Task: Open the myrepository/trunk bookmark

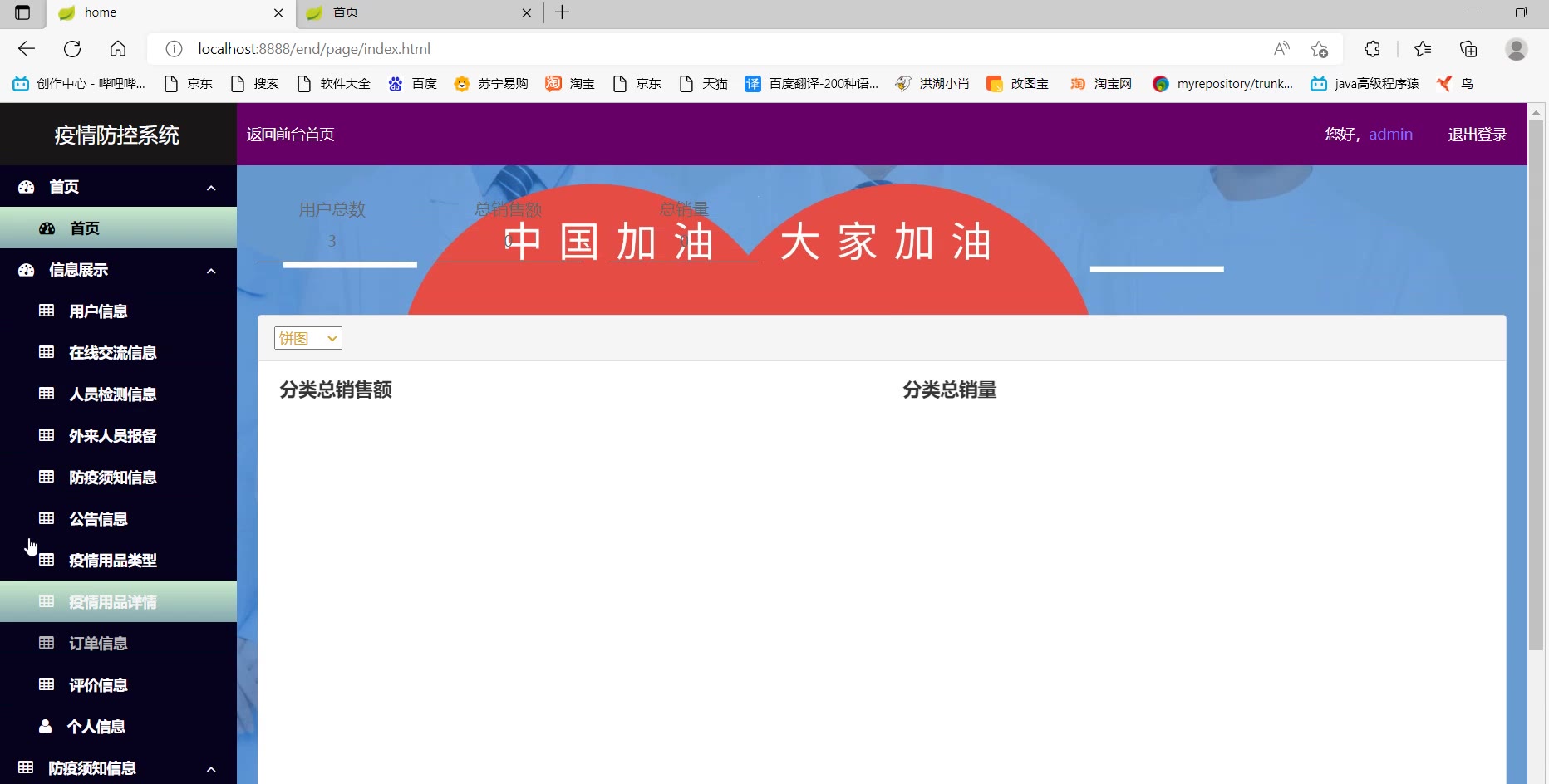Action: 1222,84
